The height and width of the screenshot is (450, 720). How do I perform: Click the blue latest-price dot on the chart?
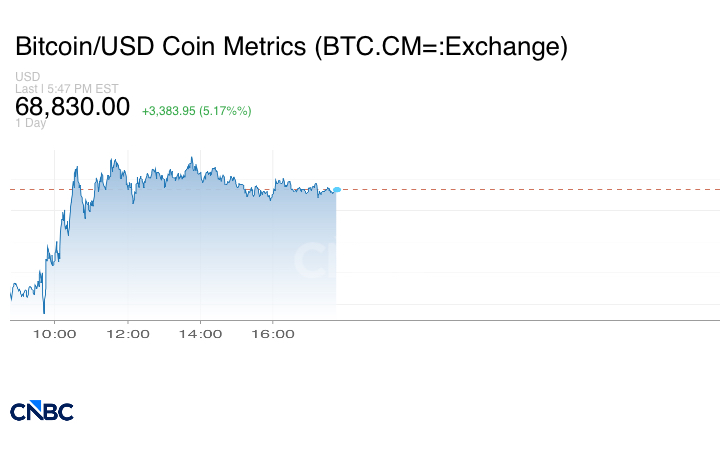pyautogui.click(x=337, y=189)
